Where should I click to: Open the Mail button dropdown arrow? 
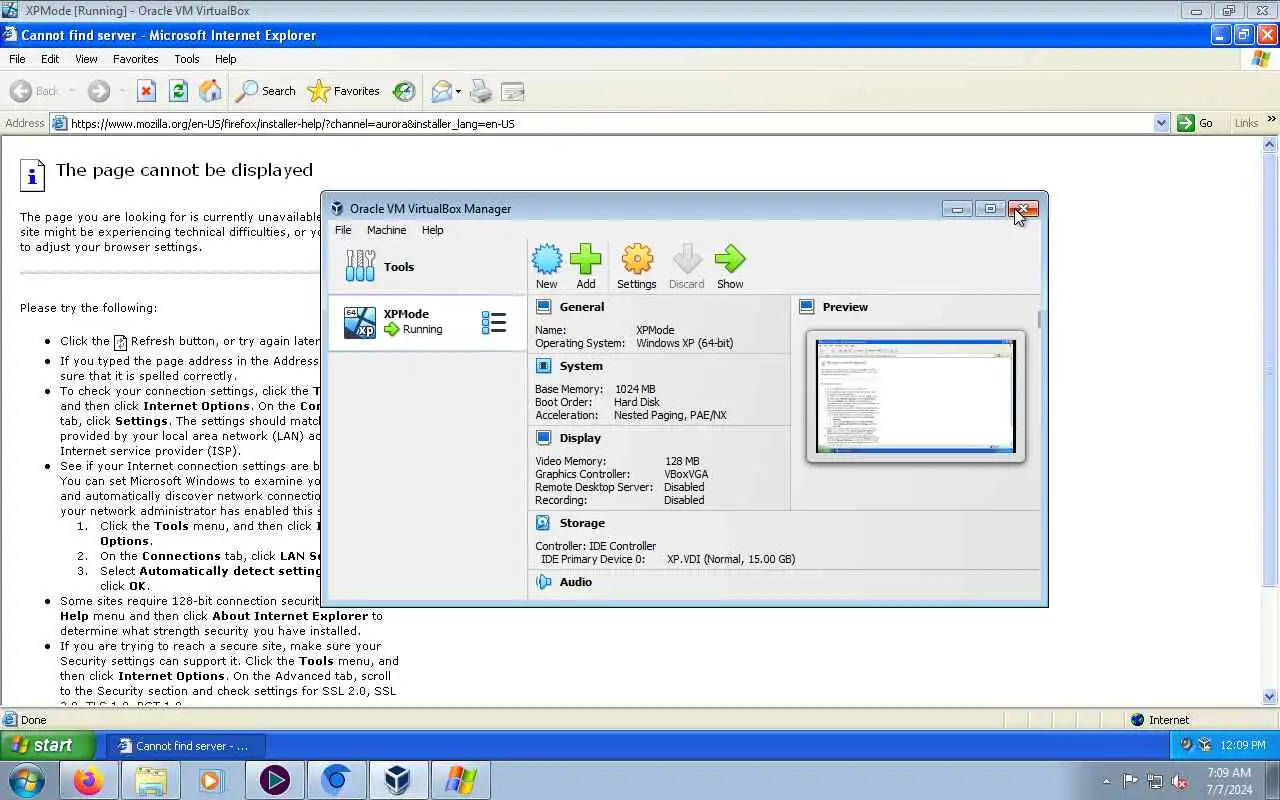[x=458, y=92]
